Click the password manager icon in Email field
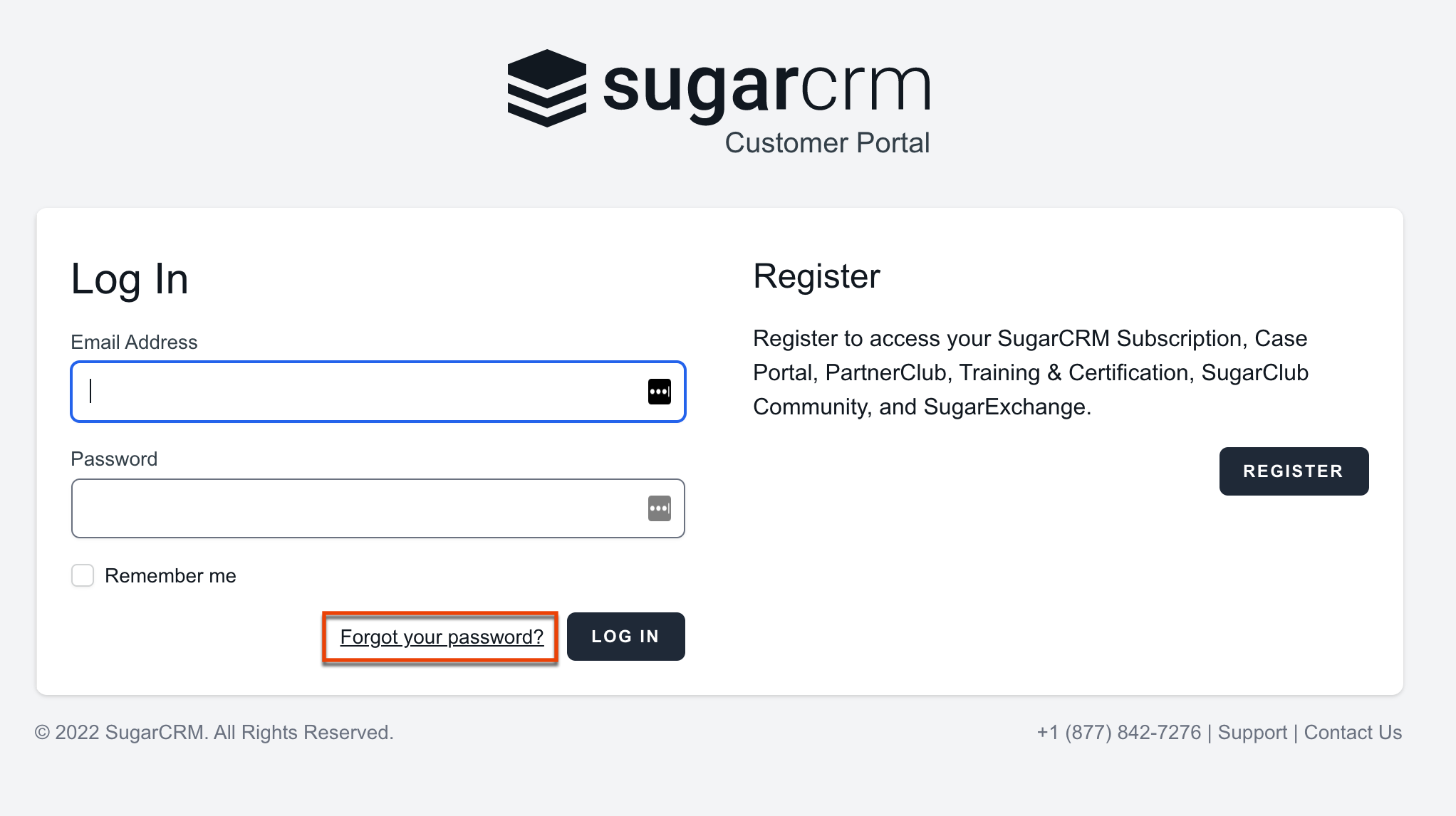Viewport: 1456px width, 816px height. (659, 391)
